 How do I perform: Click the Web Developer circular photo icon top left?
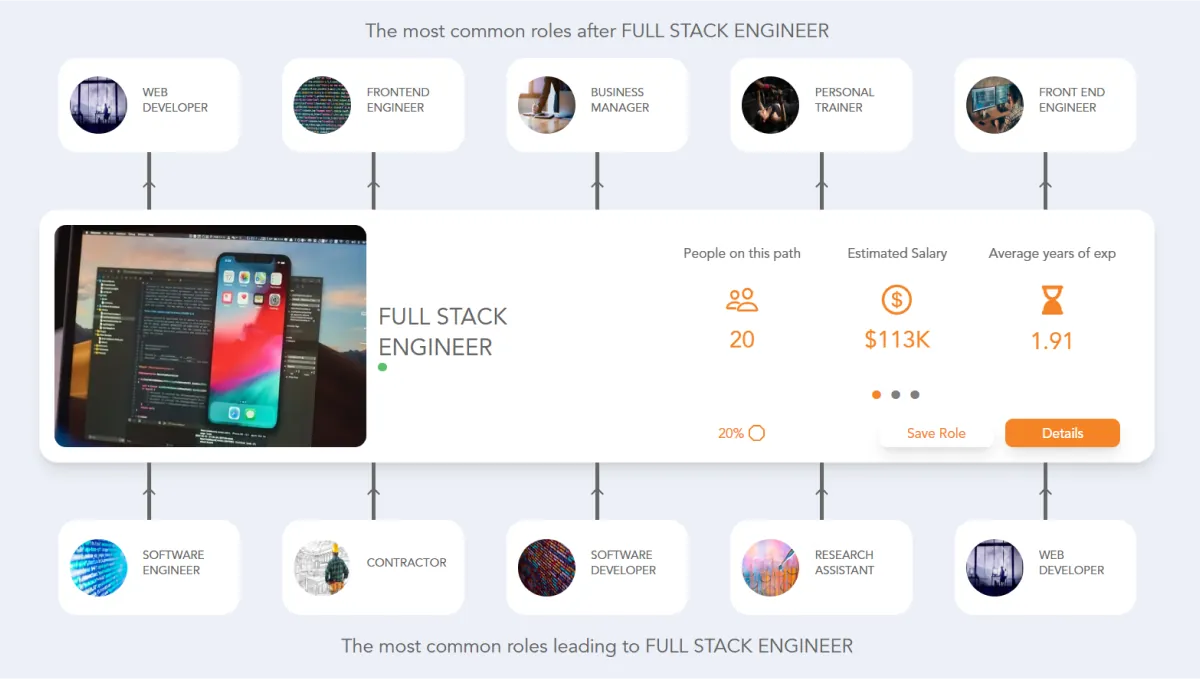[99, 104]
